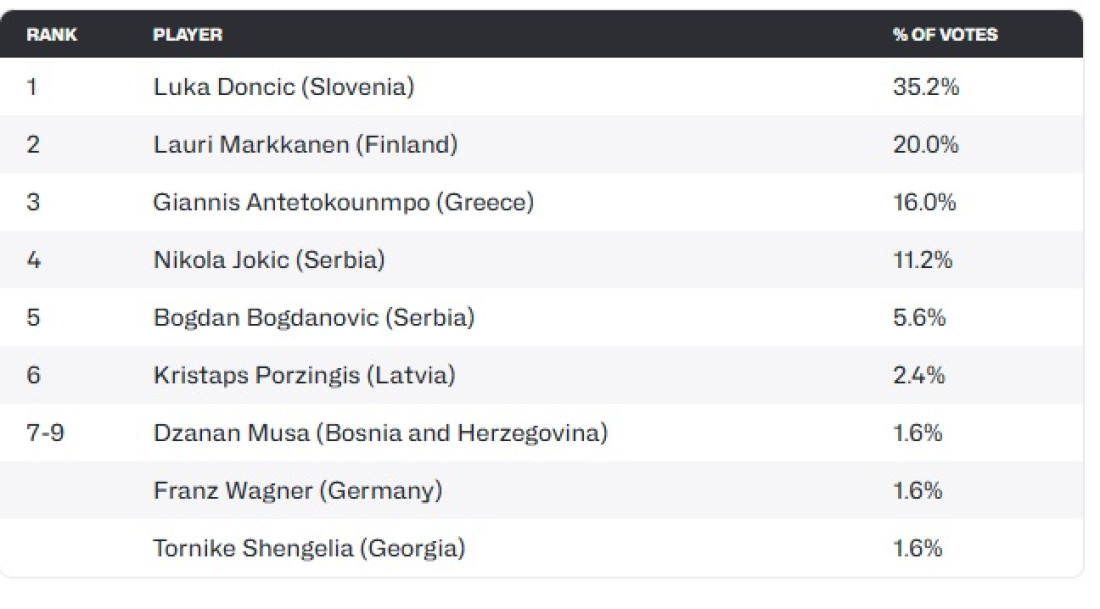The height and width of the screenshot is (609, 1100).
Task: Click rank number 4 cell
Action: 33,260
